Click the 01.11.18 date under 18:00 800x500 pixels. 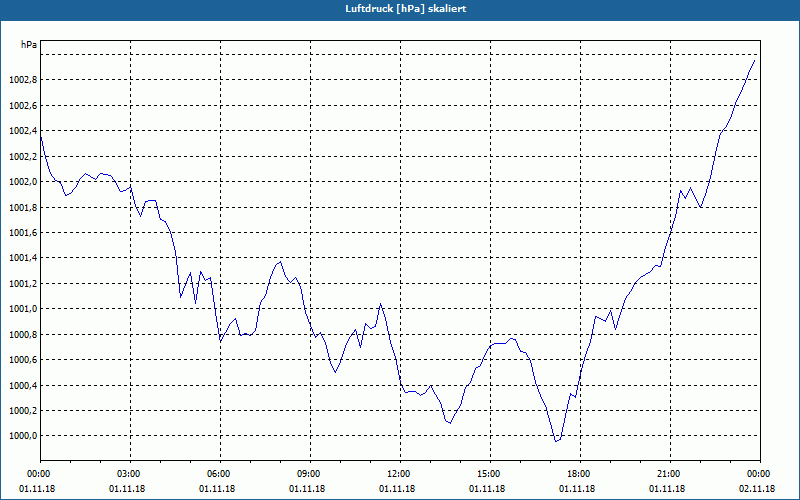[577, 489]
